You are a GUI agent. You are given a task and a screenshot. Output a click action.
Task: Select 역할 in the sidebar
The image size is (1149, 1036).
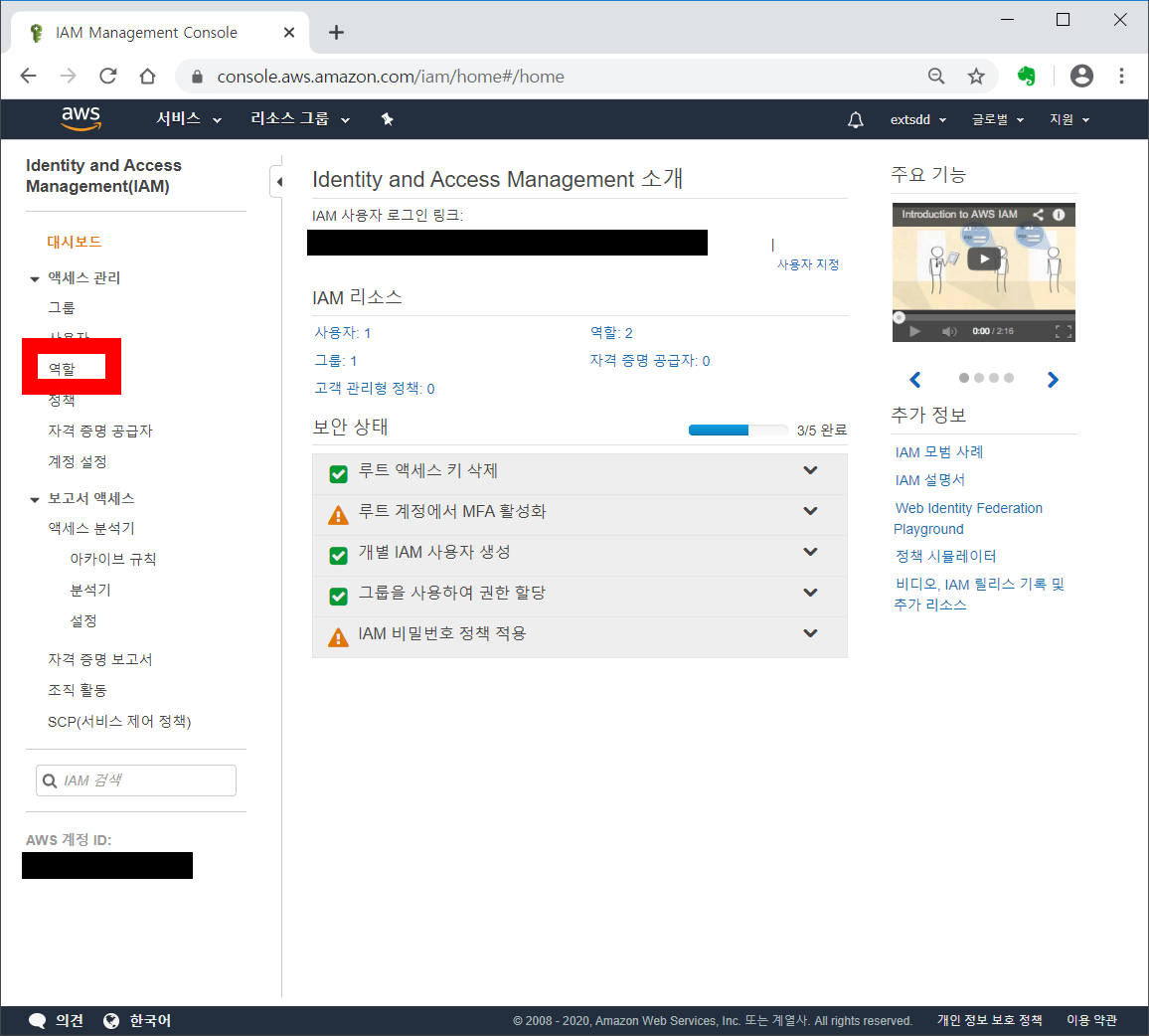click(x=62, y=369)
